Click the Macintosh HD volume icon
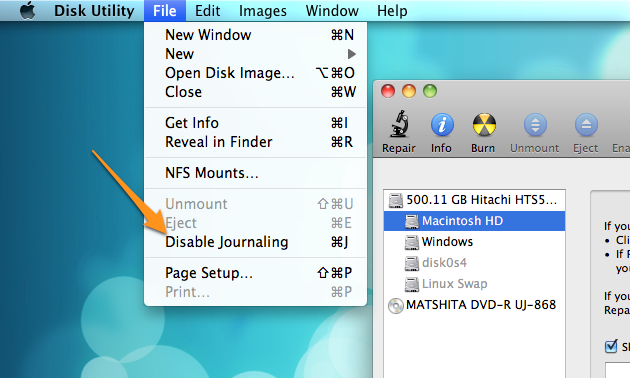Viewport: 630px width, 378px height. pyautogui.click(x=412, y=221)
